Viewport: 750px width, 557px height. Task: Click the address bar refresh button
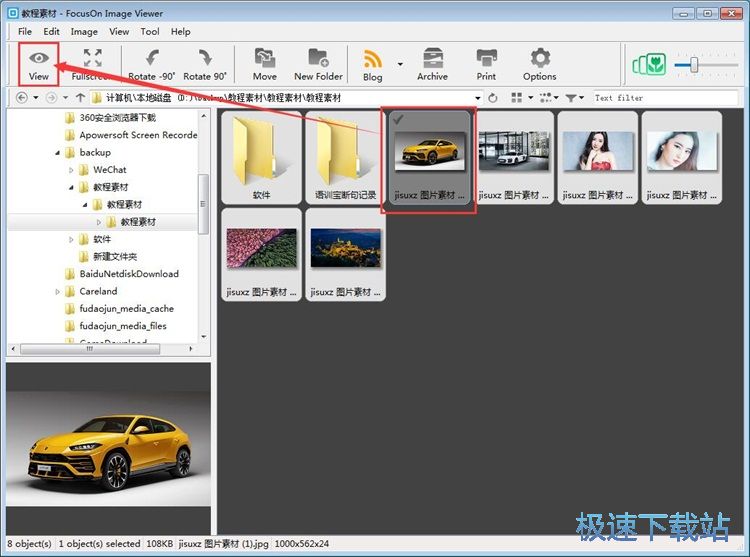pos(492,98)
